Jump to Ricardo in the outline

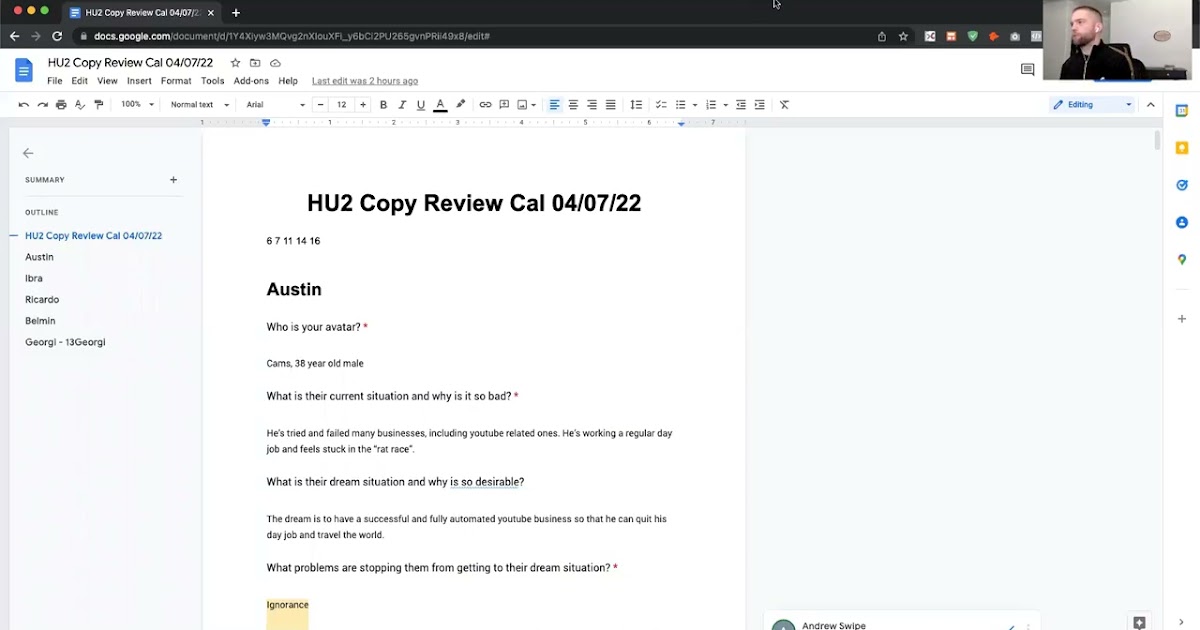pyautogui.click(x=42, y=300)
